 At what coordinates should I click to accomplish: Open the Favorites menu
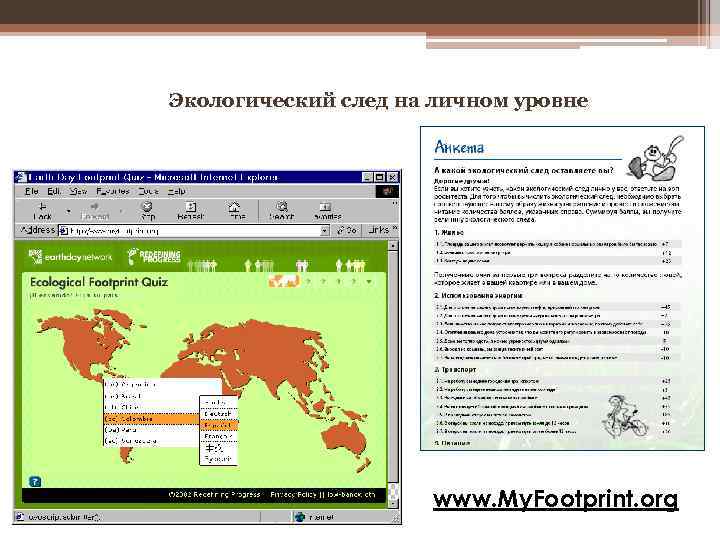pos(113,191)
